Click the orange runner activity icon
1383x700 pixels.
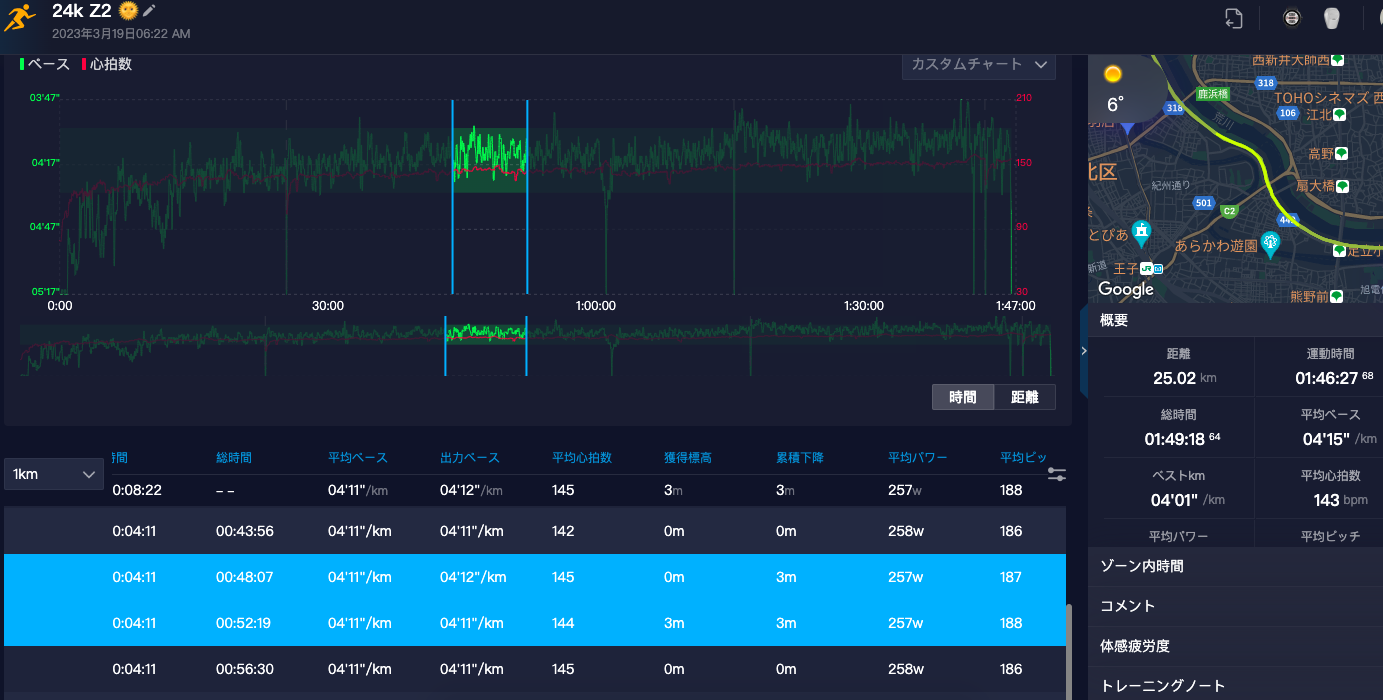tap(19, 17)
